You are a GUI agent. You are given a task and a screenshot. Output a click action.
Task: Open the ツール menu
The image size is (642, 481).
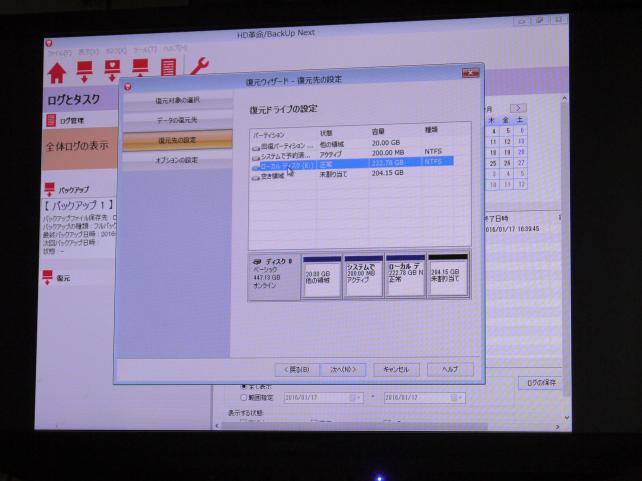pos(145,50)
